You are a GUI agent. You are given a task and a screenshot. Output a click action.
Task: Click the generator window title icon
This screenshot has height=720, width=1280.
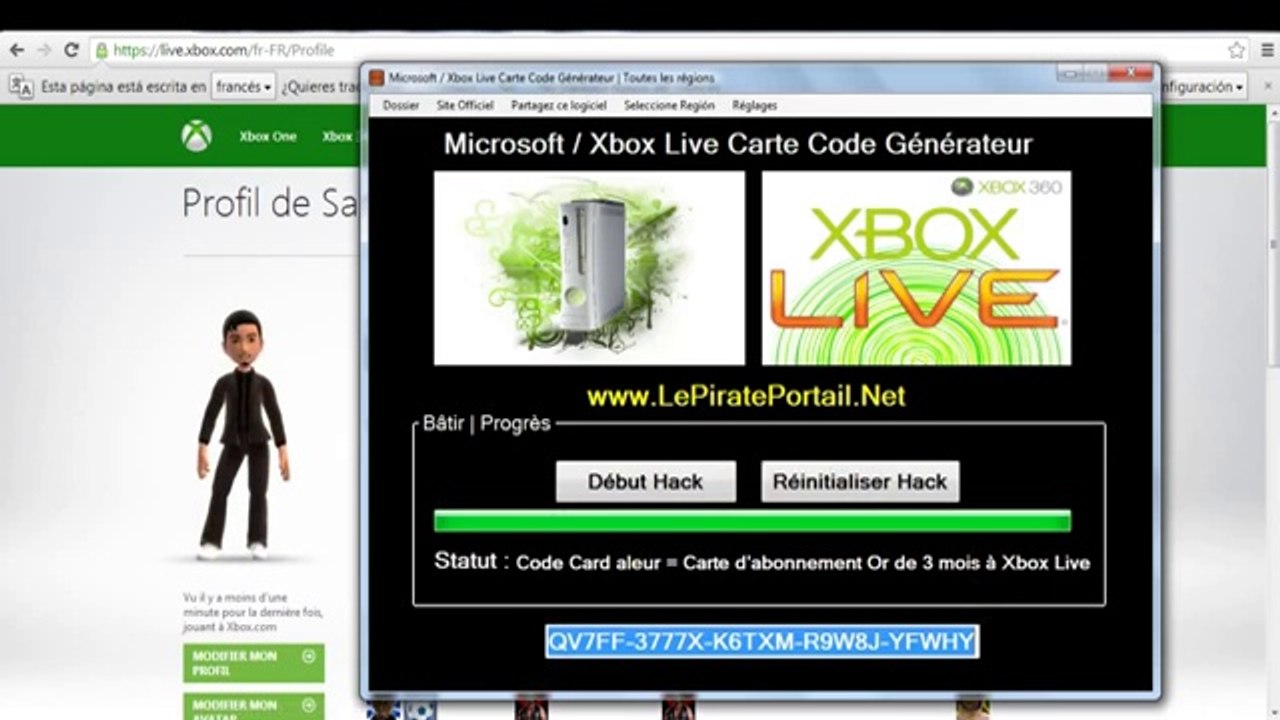coord(377,78)
